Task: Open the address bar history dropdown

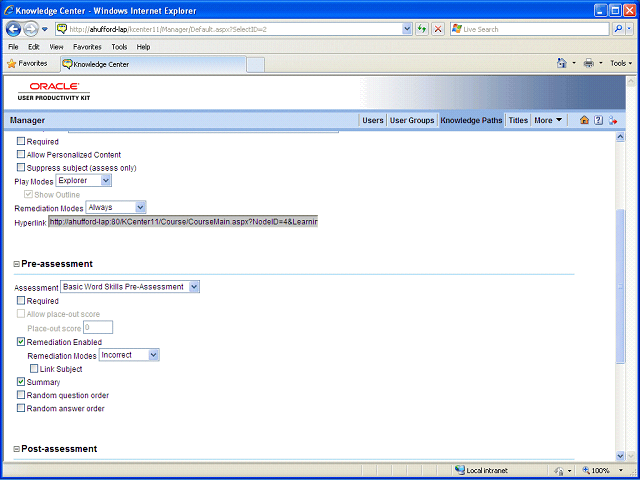Action: tap(407, 29)
